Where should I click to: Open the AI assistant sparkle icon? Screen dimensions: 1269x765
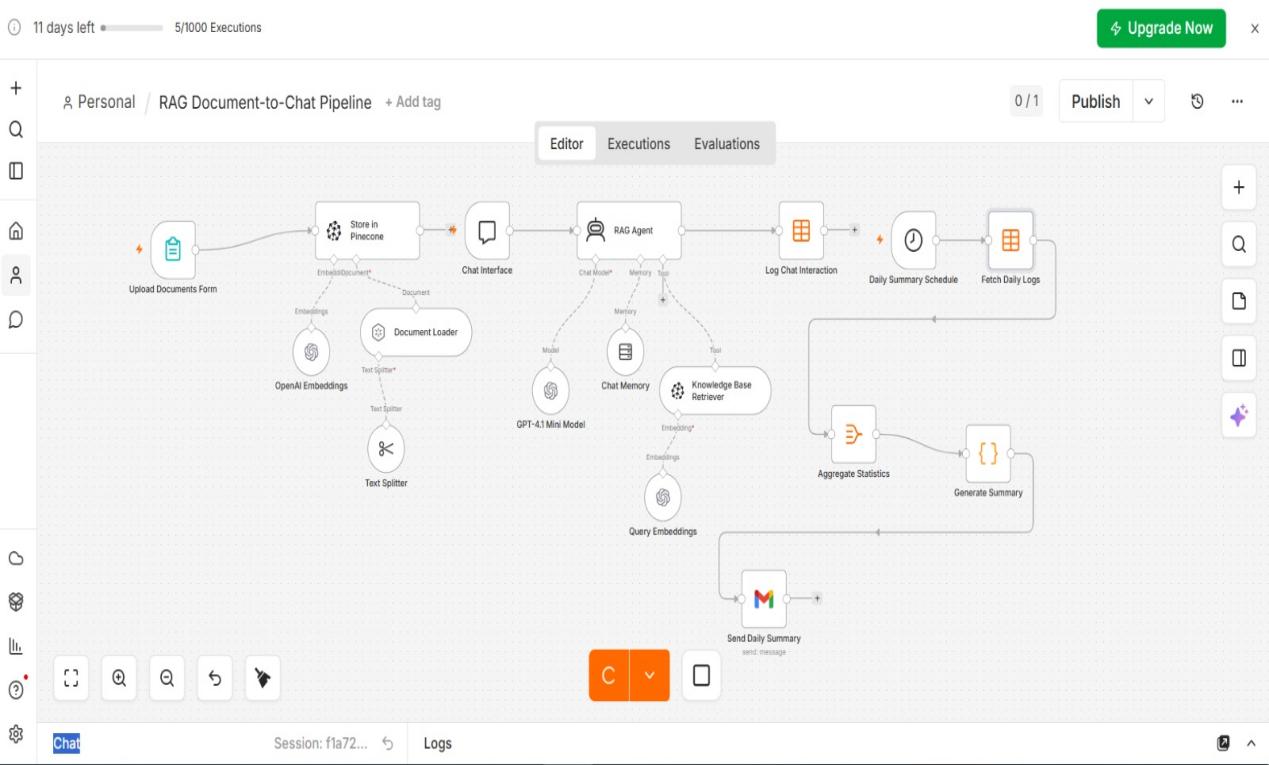point(1238,416)
